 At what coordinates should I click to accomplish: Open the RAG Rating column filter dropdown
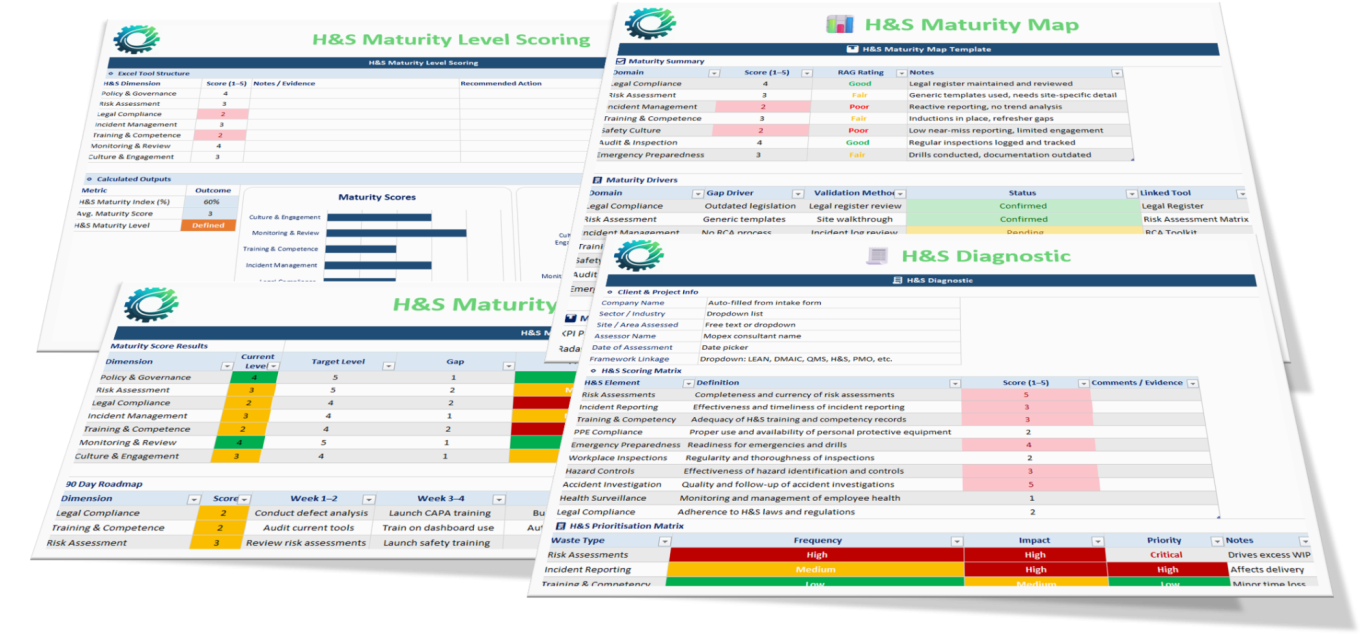[x=900, y=73]
